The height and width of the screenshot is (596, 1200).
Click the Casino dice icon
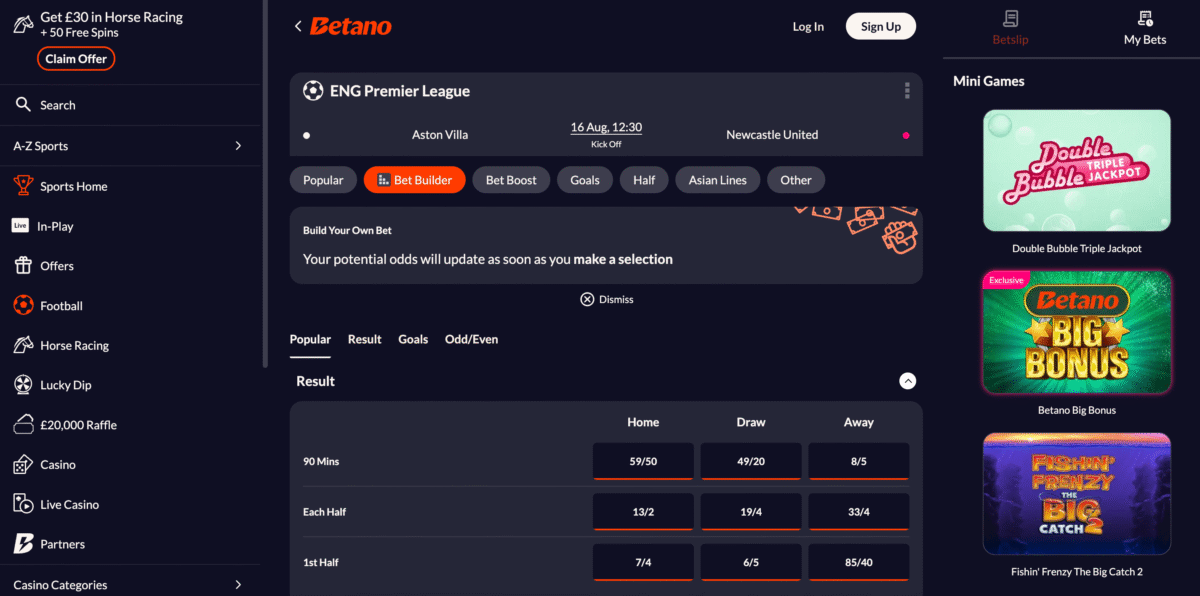tap(23, 465)
